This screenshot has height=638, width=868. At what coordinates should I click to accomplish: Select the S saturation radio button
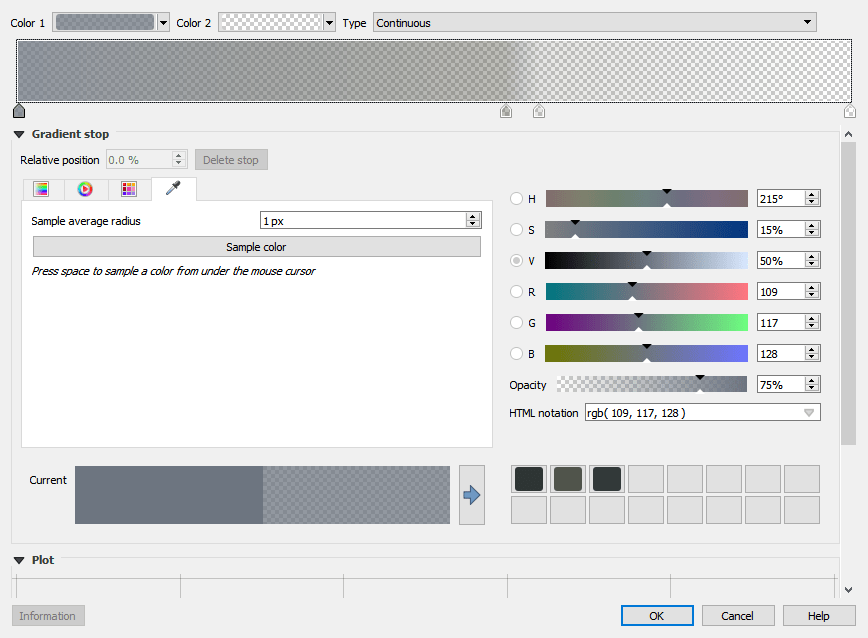516,230
